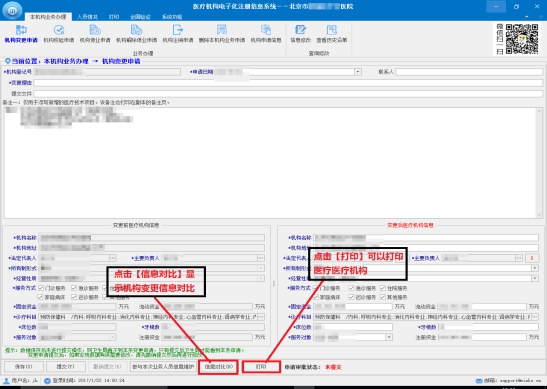Click into the 联系人 input field
The width and height of the screenshot is (547, 389).
pos(469,72)
